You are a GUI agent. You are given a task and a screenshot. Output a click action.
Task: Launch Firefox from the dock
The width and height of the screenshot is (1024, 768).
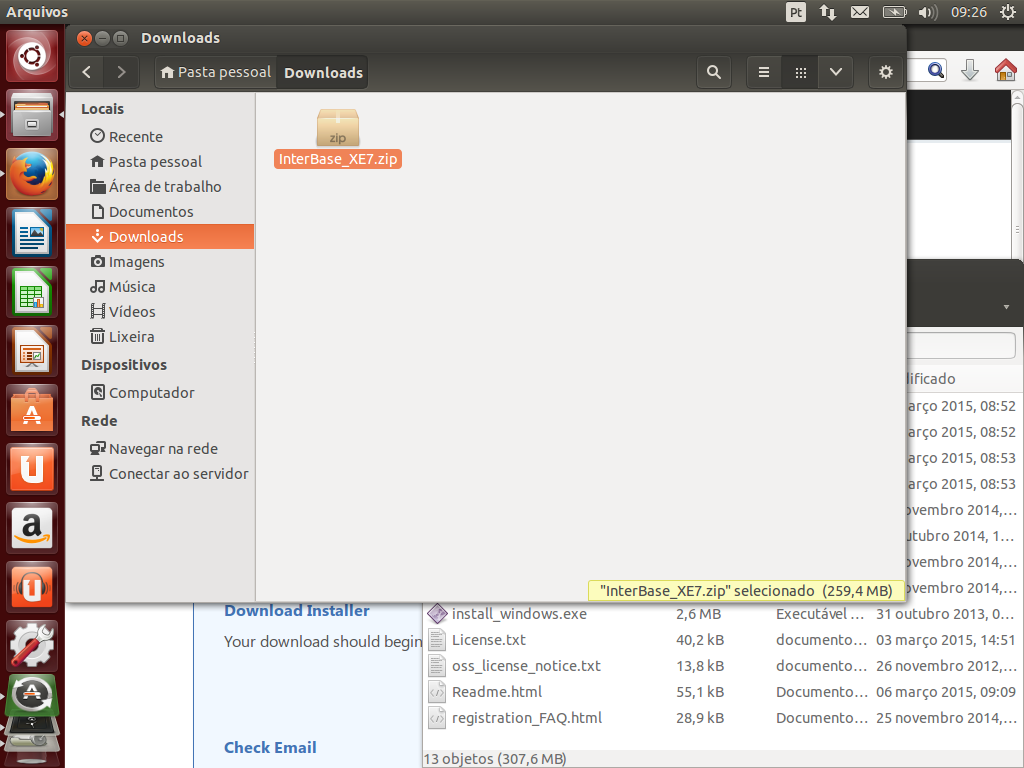click(33, 176)
